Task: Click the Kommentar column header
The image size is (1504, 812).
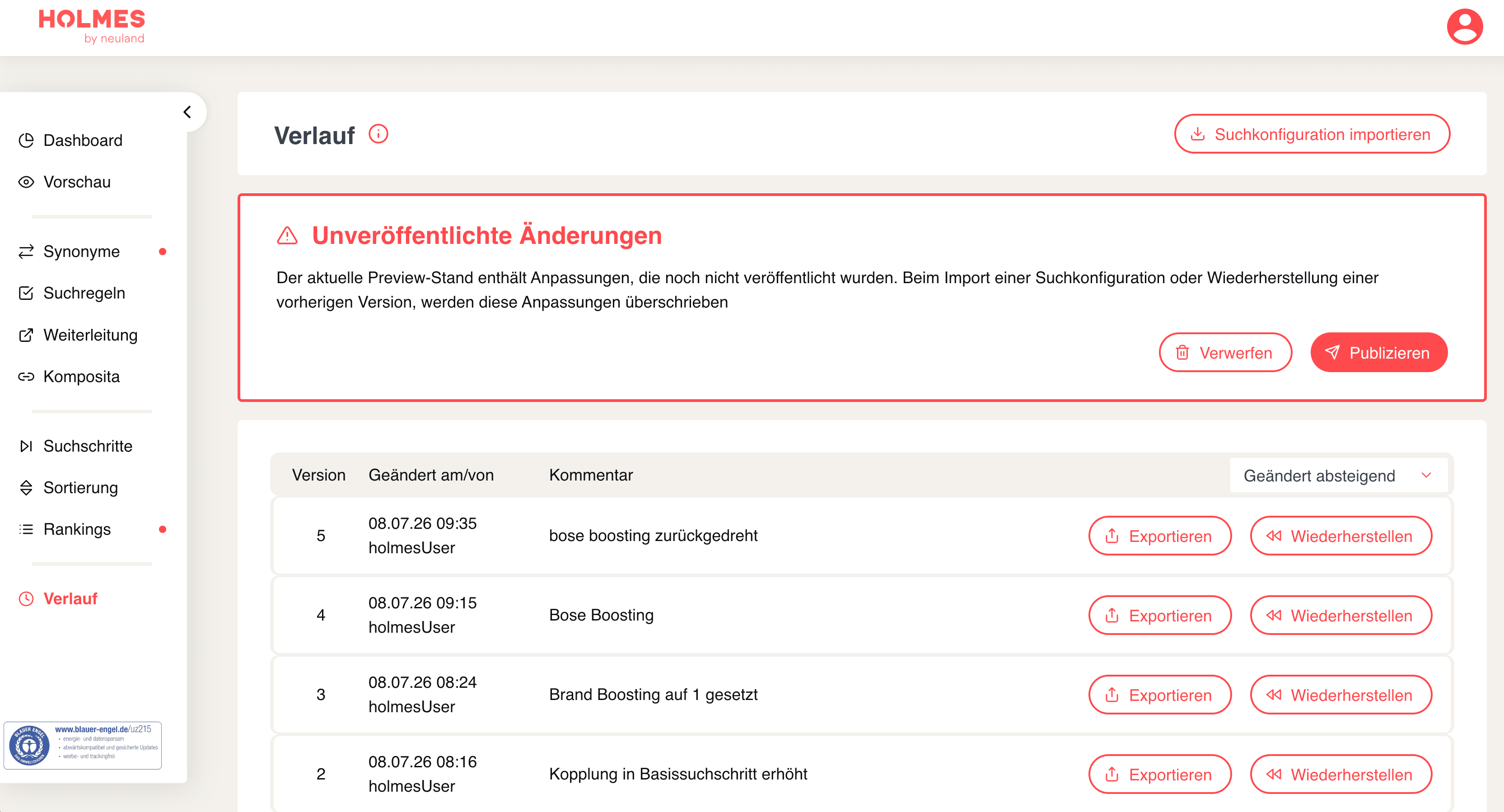Action: (x=591, y=475)
